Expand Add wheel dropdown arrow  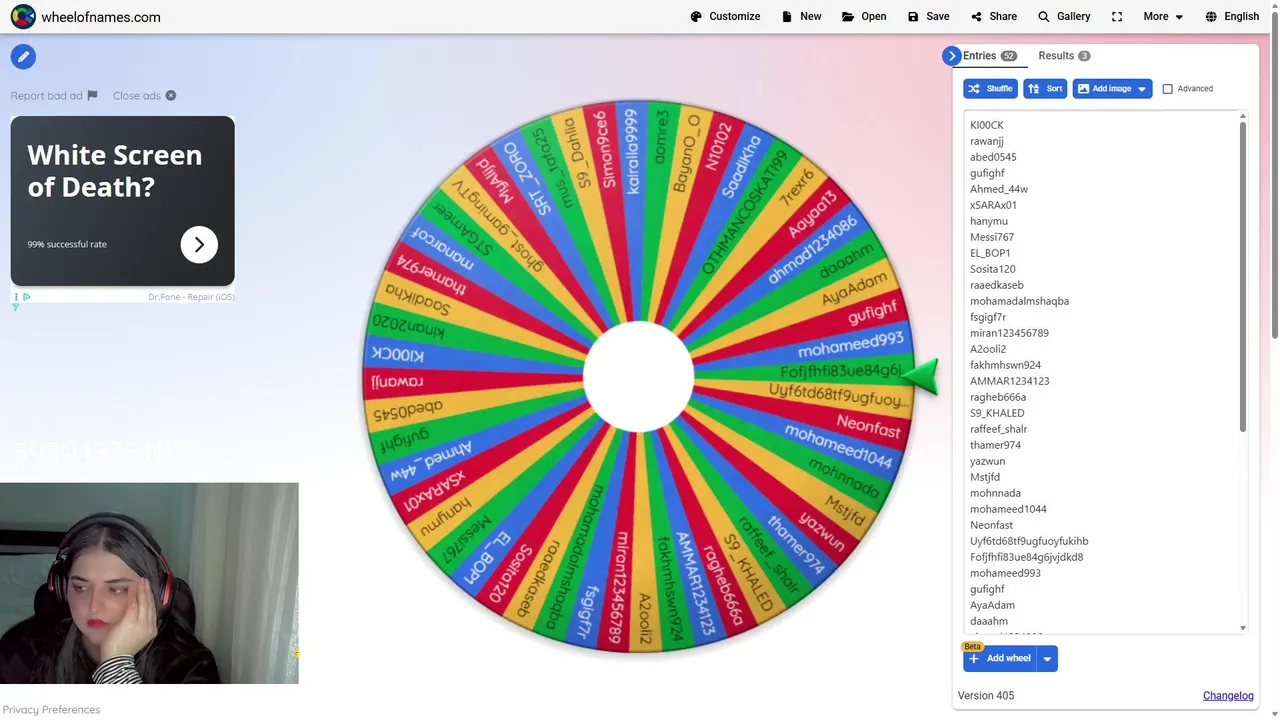[x=1047, y=658]
